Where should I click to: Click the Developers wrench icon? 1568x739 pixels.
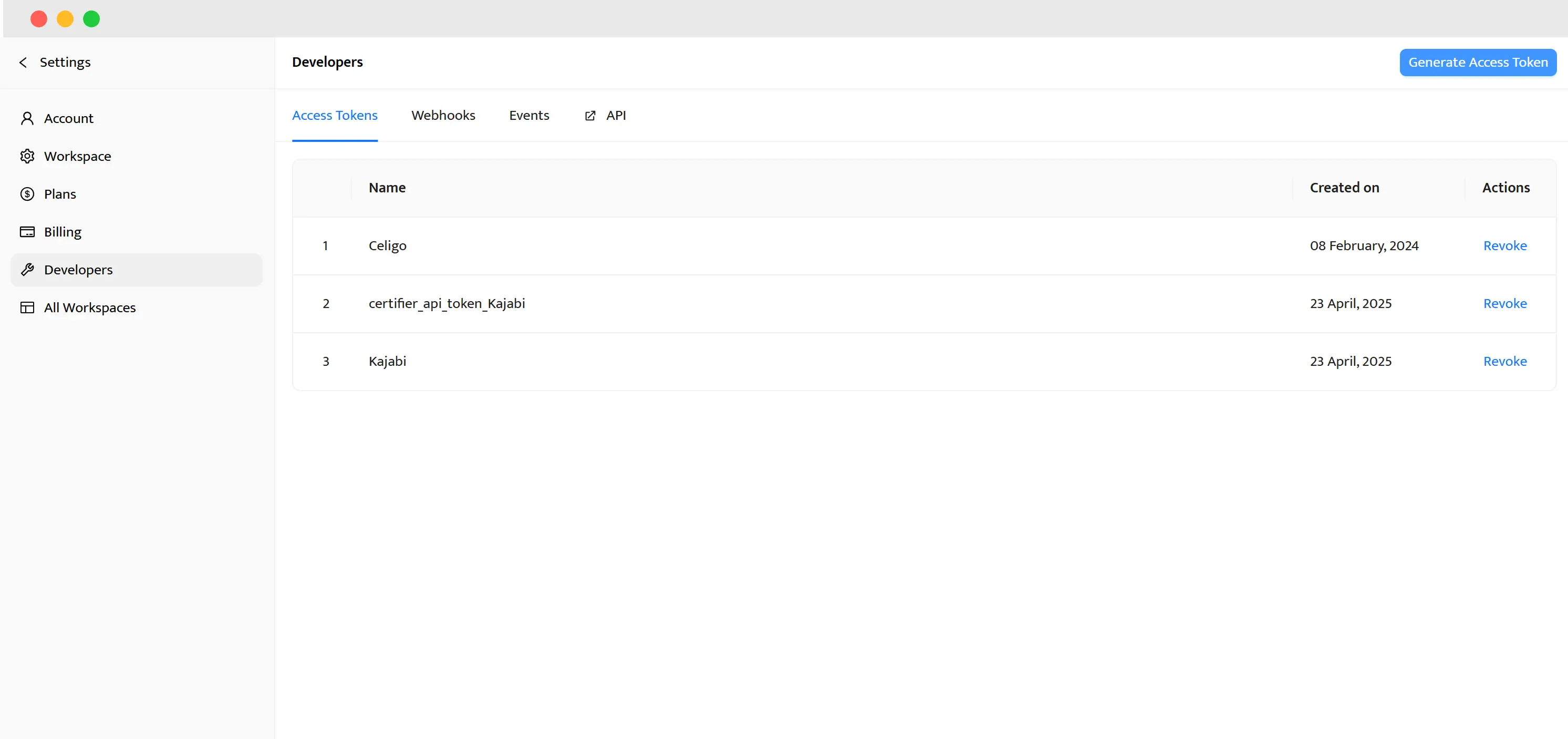(27, 269)
